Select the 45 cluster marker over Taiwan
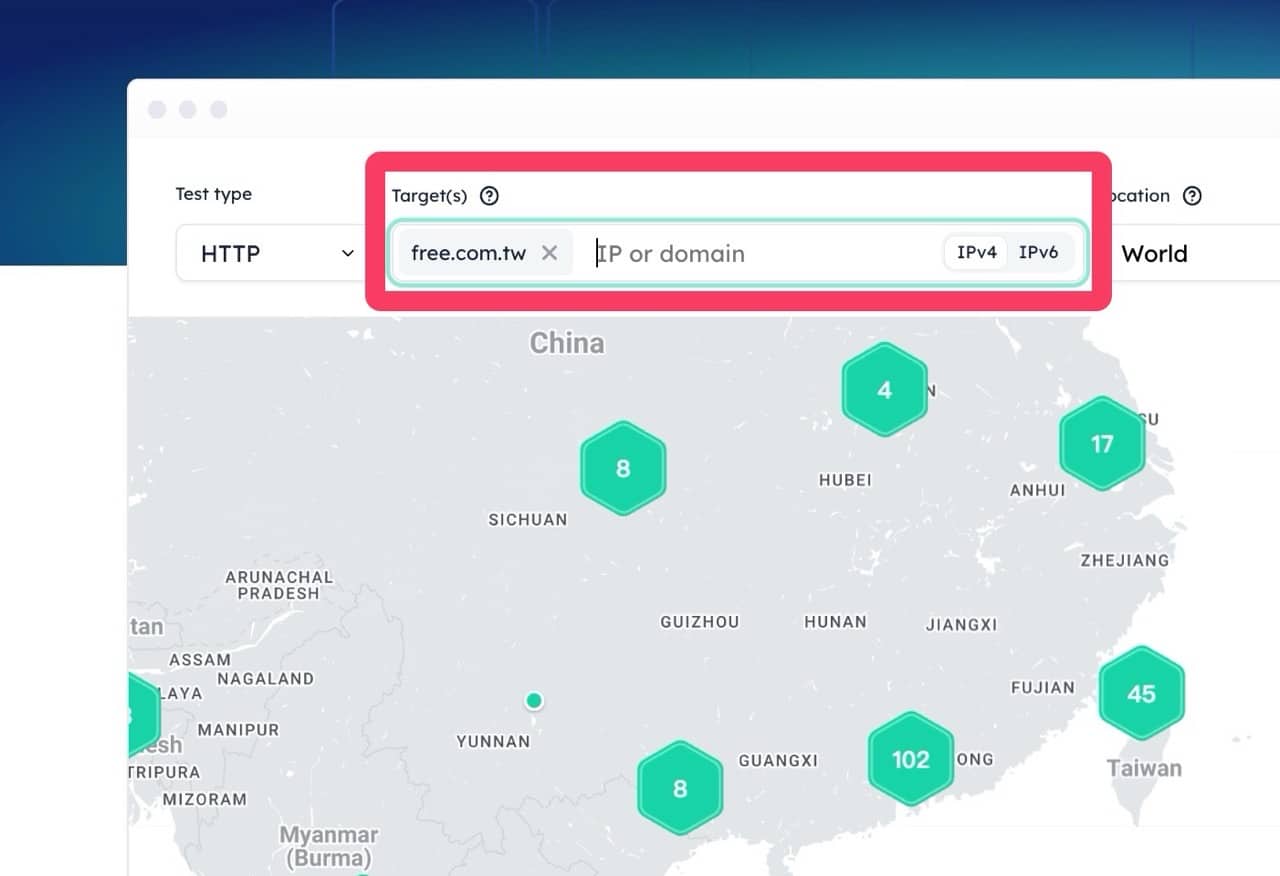Screen dimensions: 1280x876 1141,693
